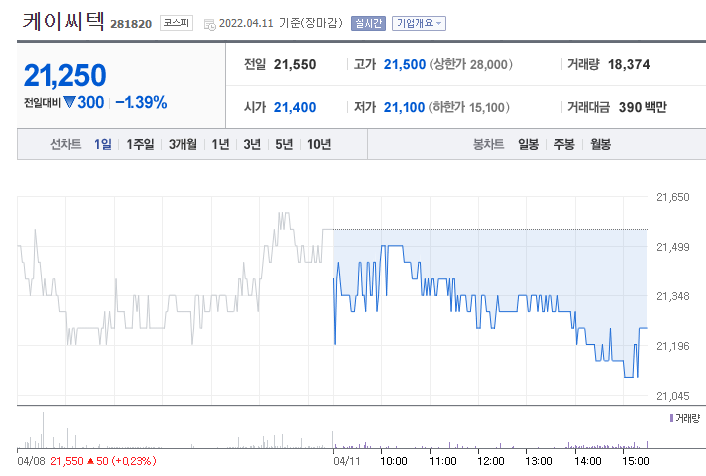Click the 14:00 time axis label
Viewport: 706px width, 476px height.
(x=588, y=461)
